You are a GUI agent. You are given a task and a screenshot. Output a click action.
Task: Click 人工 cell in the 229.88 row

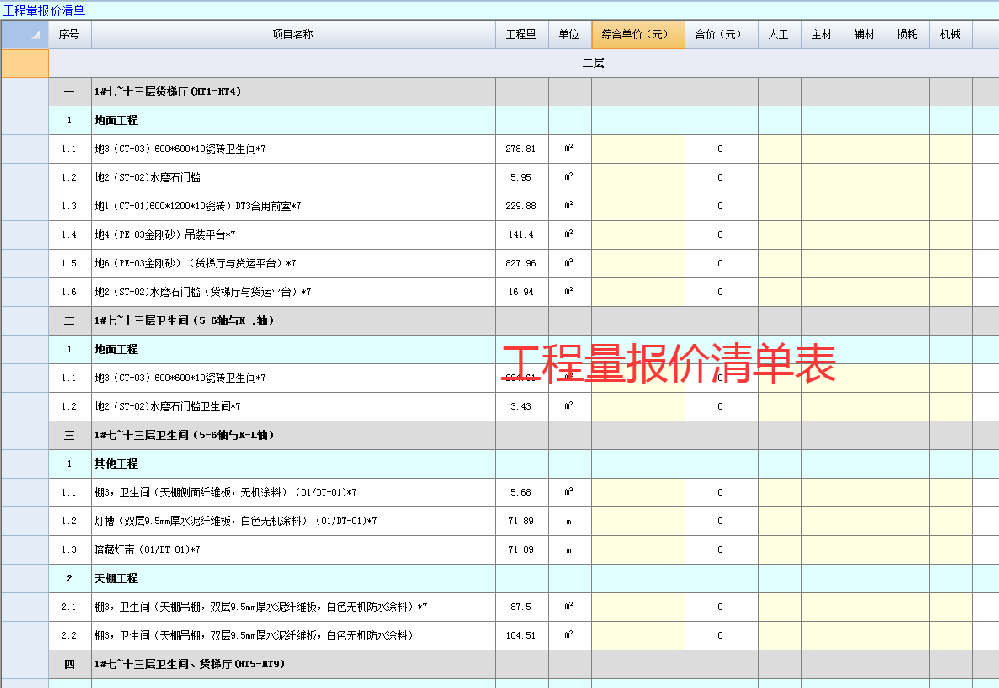pos(780,206)
